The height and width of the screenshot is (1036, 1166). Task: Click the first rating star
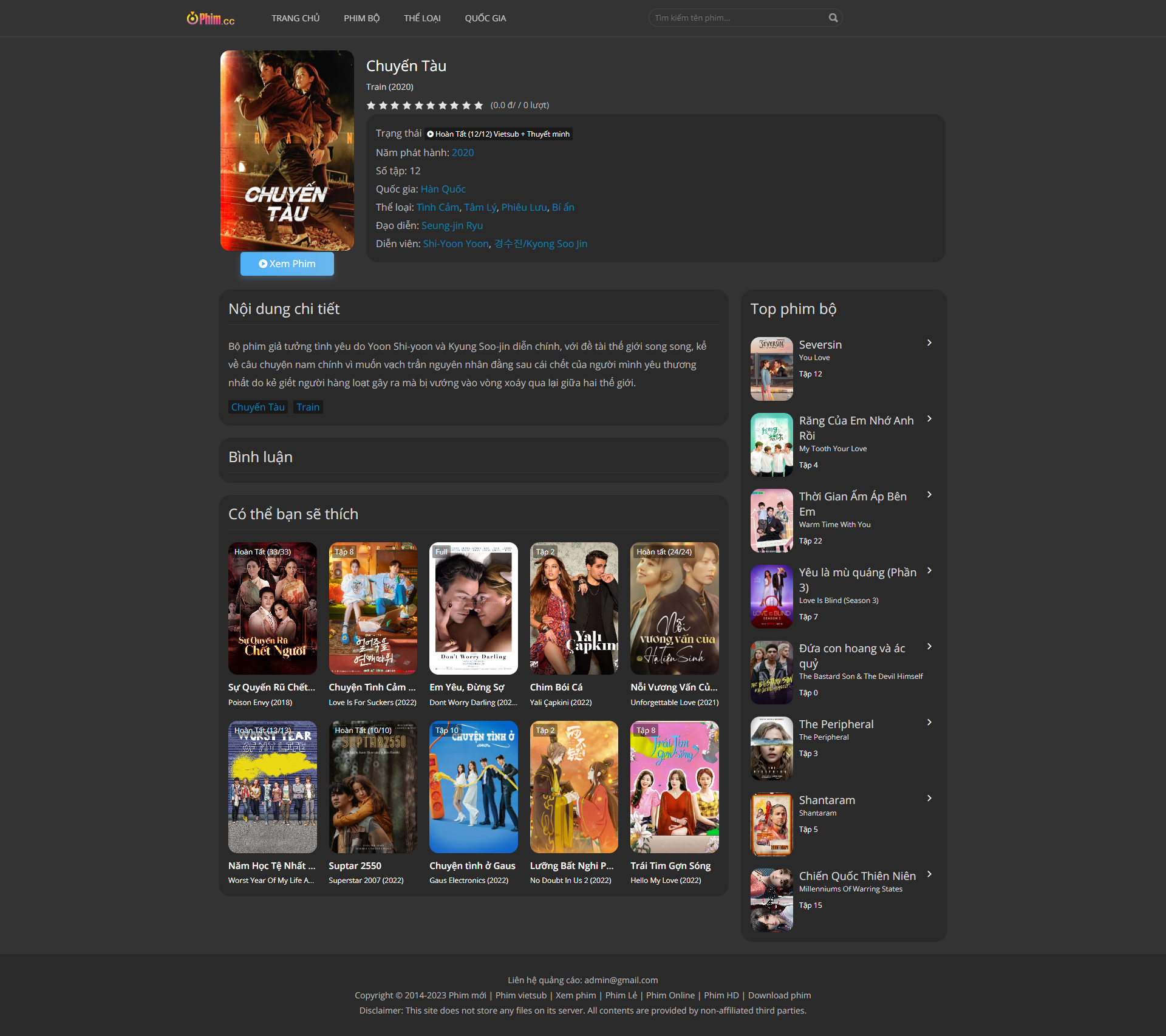371,105
